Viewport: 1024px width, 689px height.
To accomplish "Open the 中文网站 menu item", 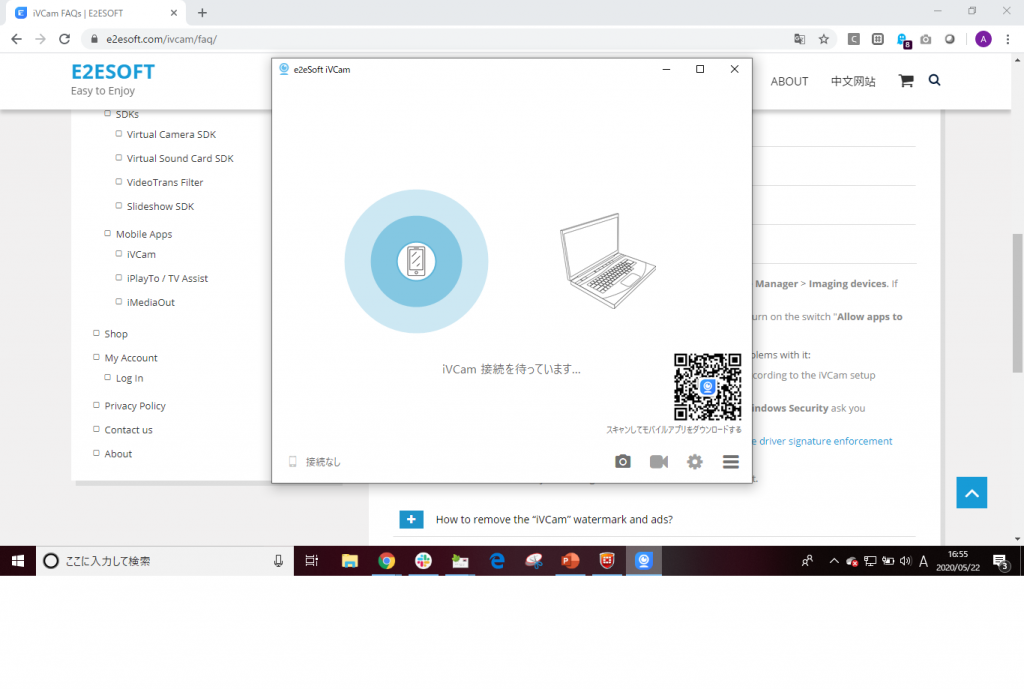I will (853, 82).
